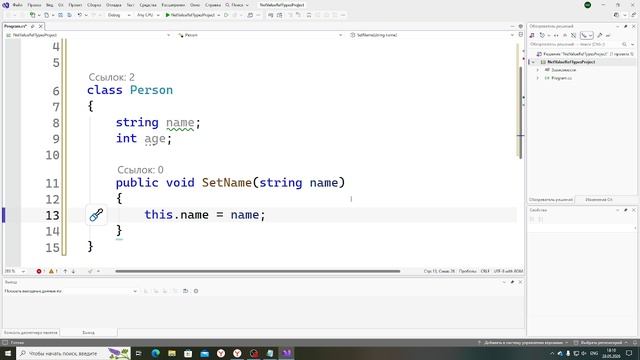Click the Save All toolbar icon
The height and width of the screenshot is (360, 640).
(69, 15)
